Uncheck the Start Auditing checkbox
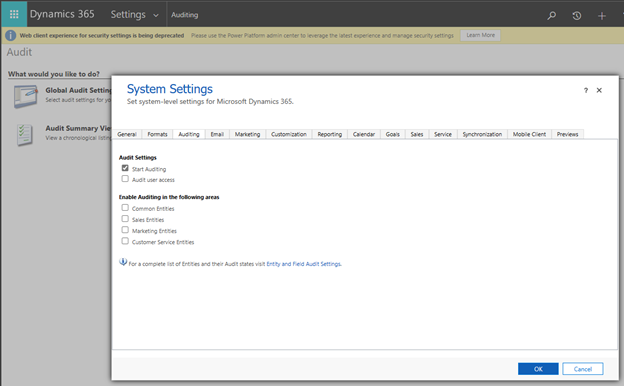Screen dimensions: 624x386 (x=125, y=168)
